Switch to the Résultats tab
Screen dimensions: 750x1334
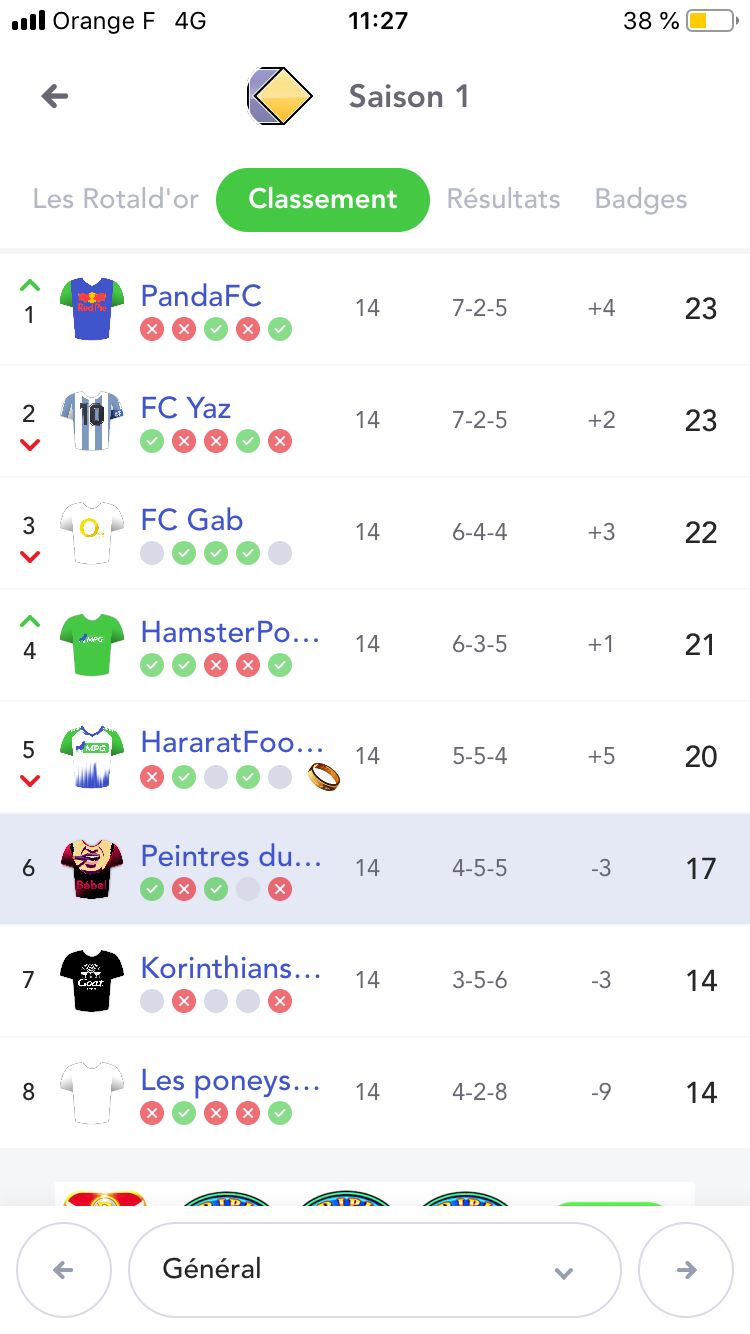[x=503, y=199]
